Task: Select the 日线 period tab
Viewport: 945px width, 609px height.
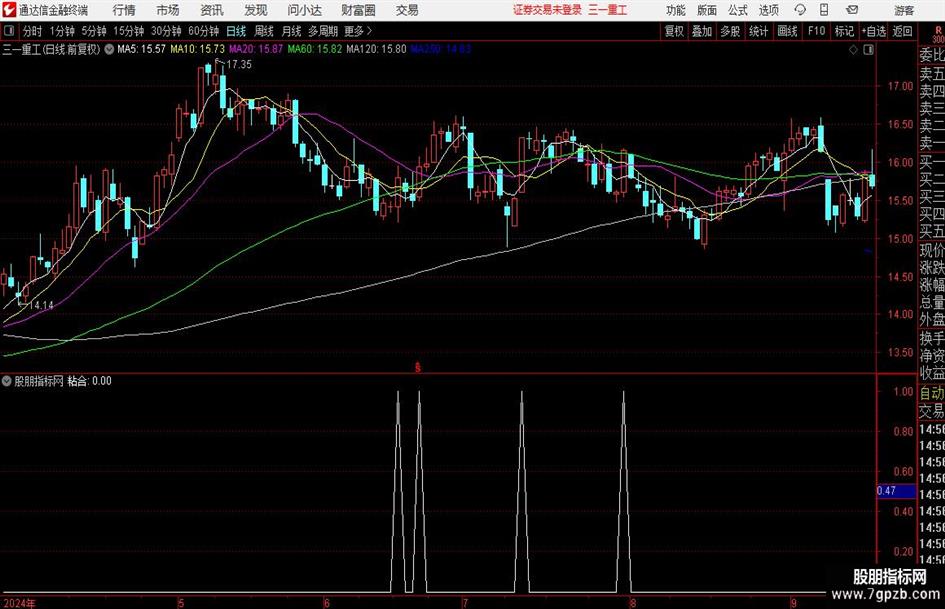Action: coord(236,31)
